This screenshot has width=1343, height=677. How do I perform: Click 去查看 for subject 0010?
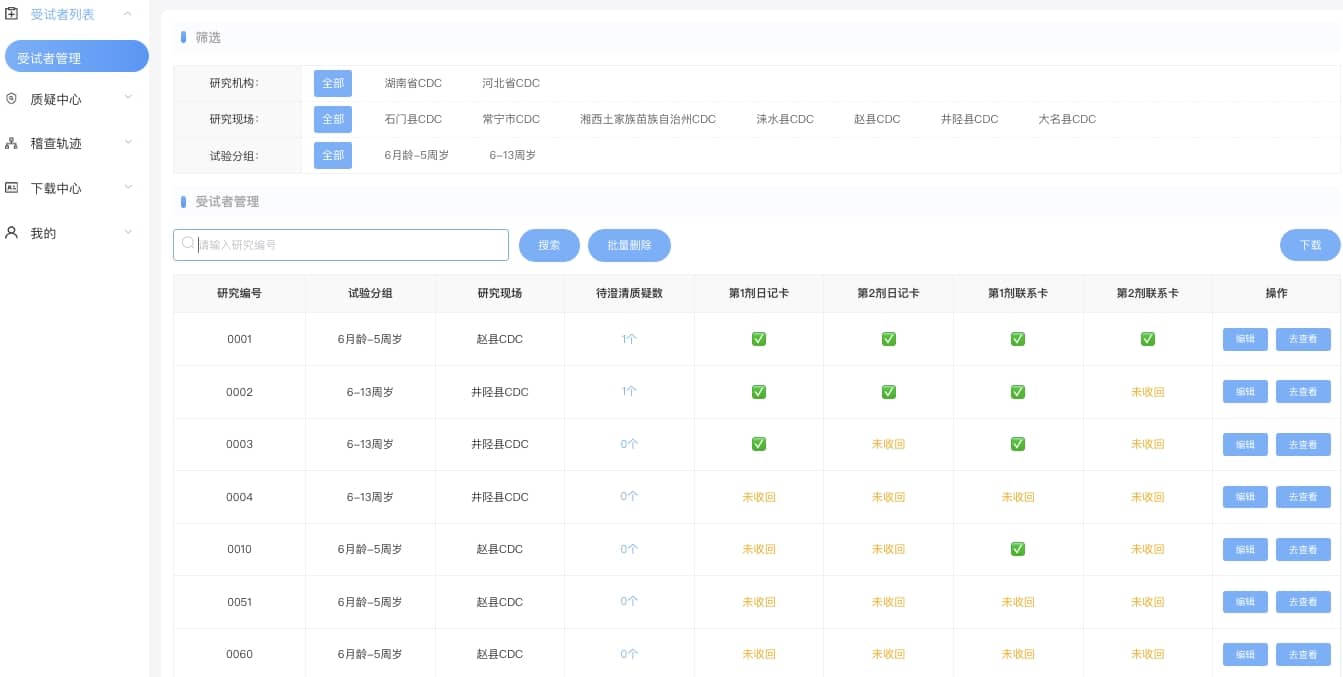pyautogui.click(x=1303, y=549)
